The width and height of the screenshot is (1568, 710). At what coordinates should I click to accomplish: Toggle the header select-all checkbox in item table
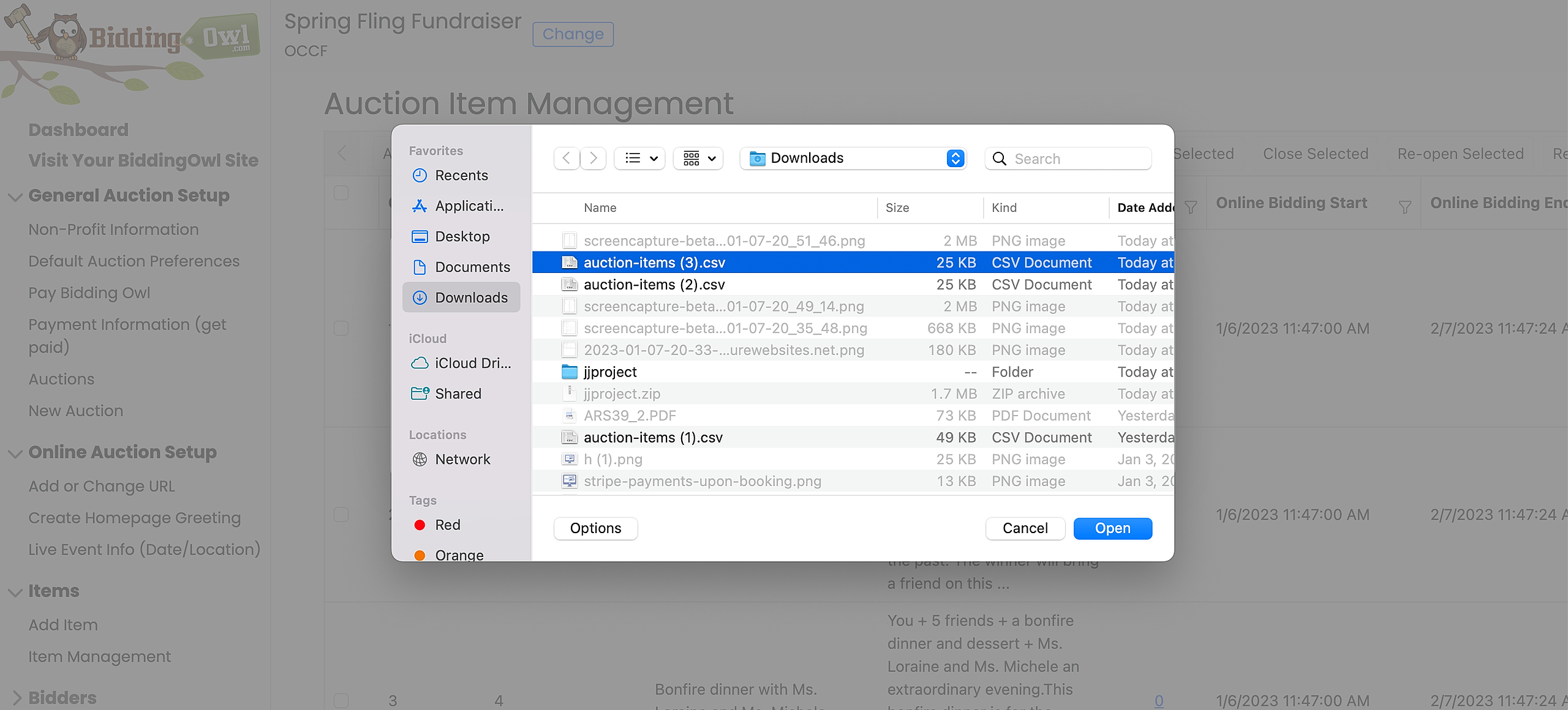pos(341,193)
